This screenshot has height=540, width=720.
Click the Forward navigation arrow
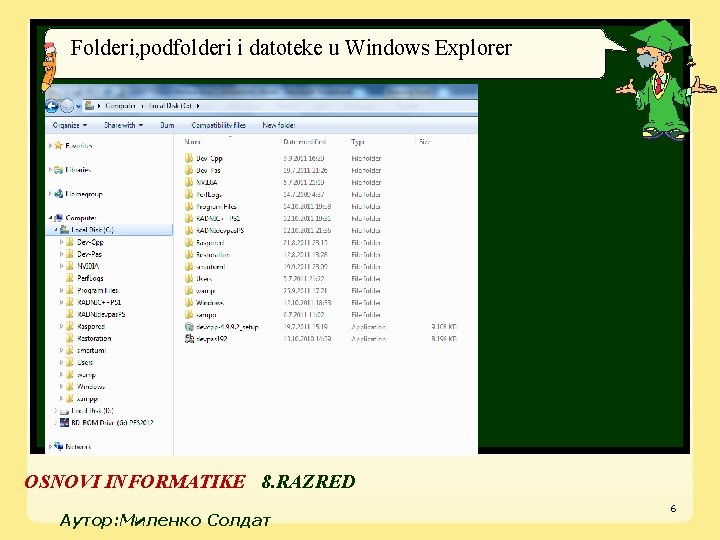coord(67,106)
